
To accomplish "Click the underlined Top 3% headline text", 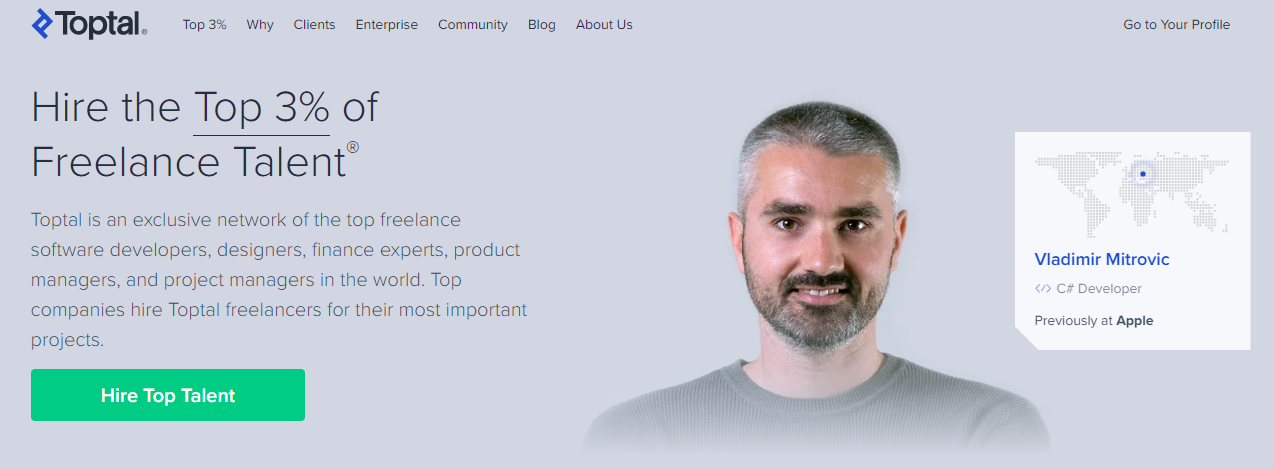I will pos(262,108).
